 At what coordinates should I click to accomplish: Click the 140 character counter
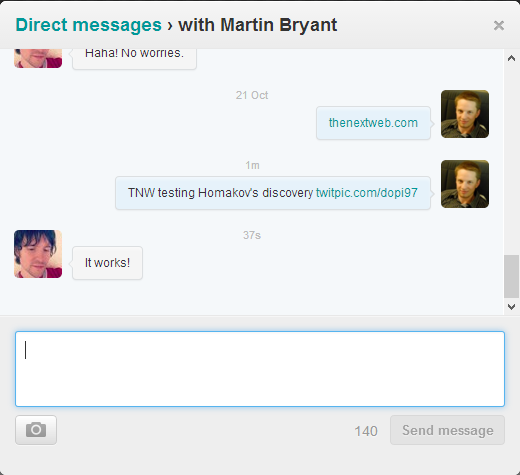[x=366, y=431]
